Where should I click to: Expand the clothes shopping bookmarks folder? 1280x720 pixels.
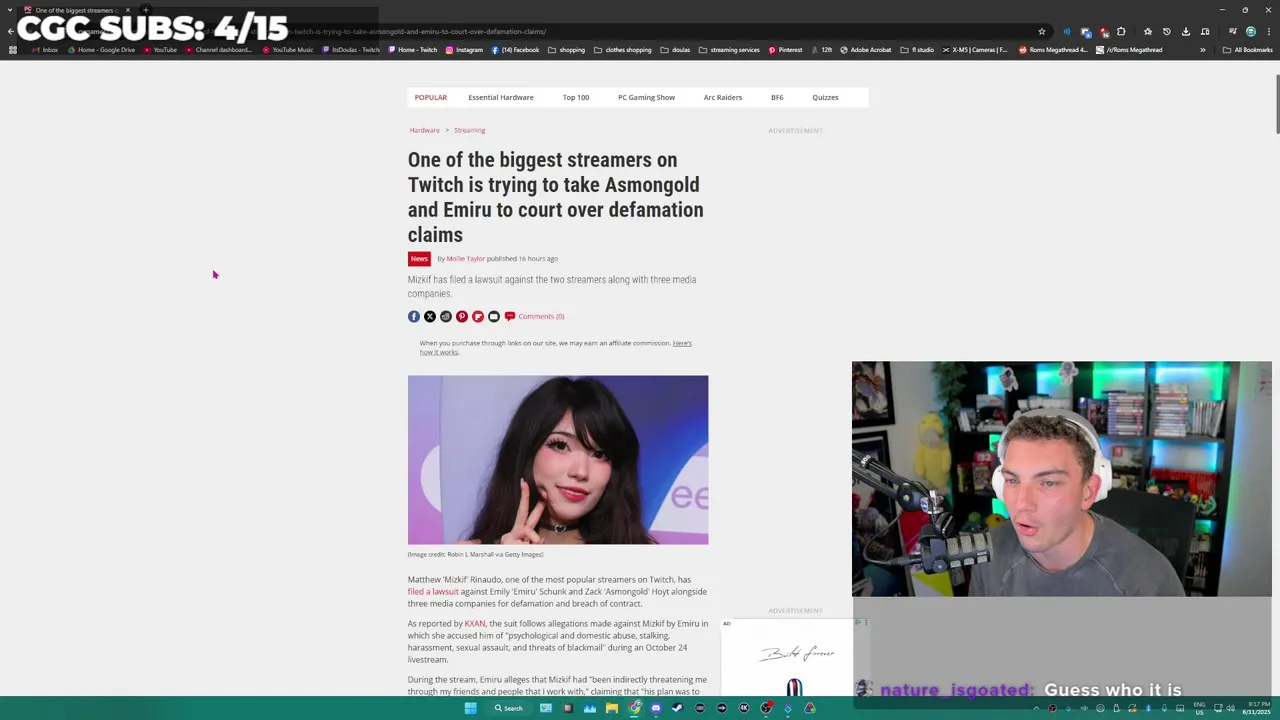click(622, 50)
